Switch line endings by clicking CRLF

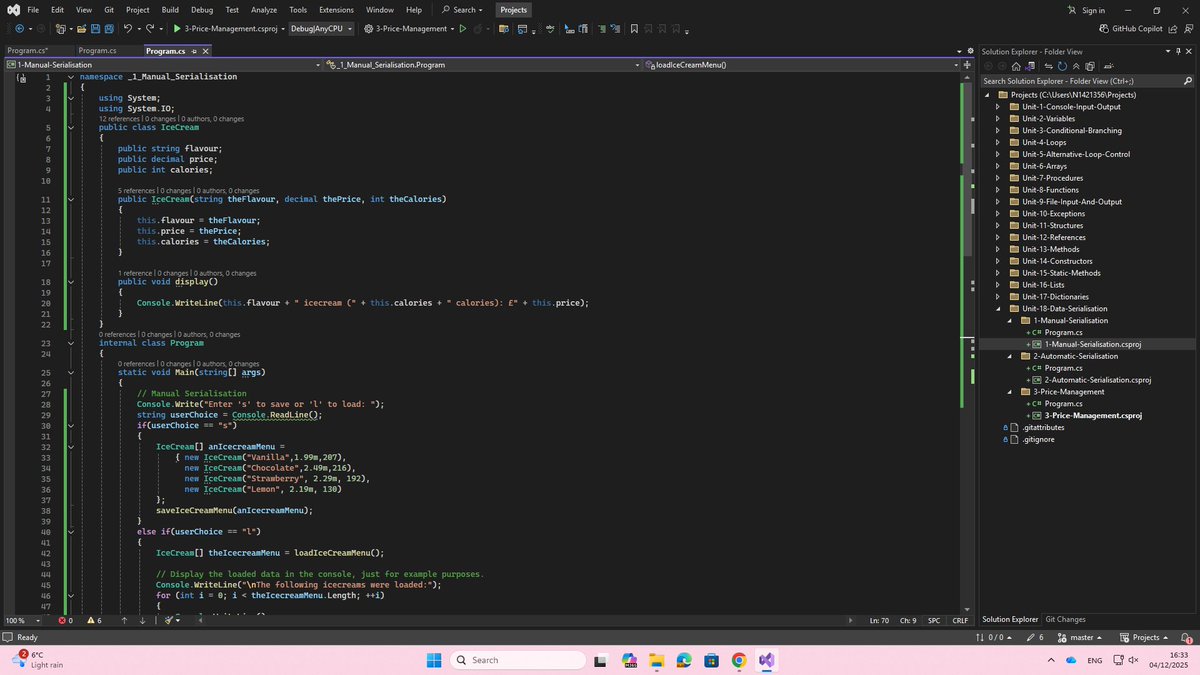point(960,620)
